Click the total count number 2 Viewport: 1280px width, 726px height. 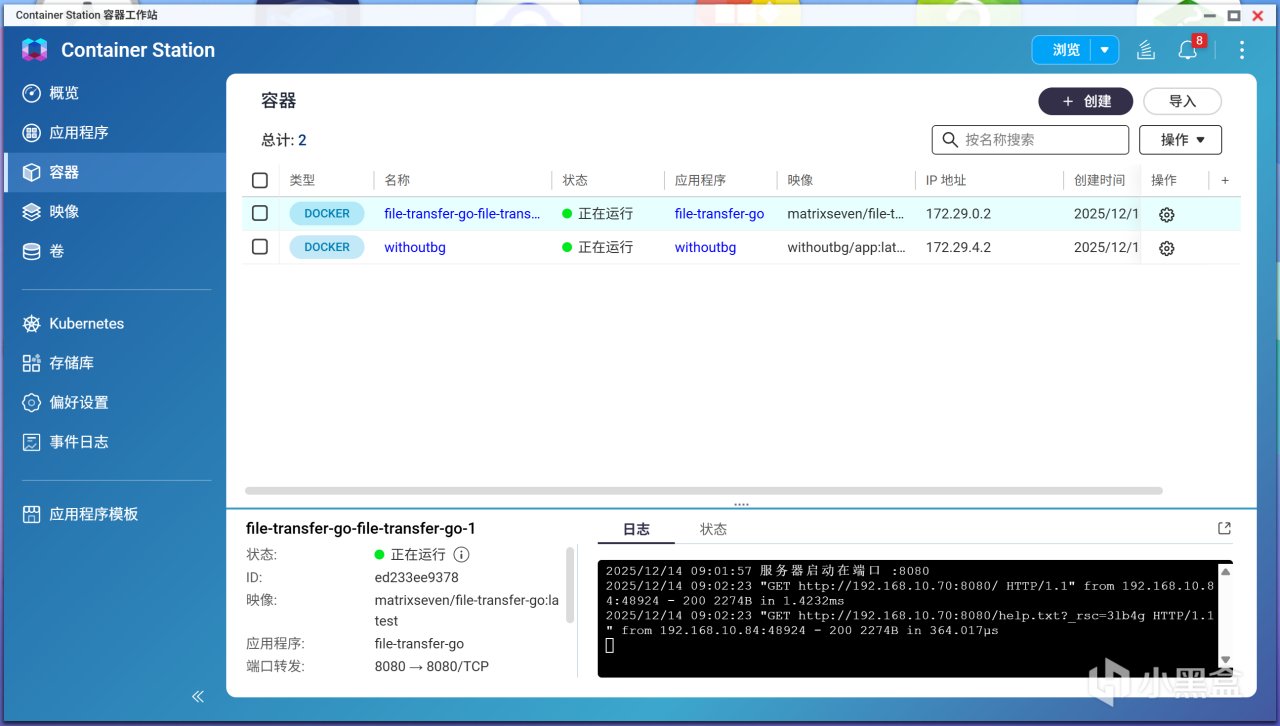tap(302, 141)
